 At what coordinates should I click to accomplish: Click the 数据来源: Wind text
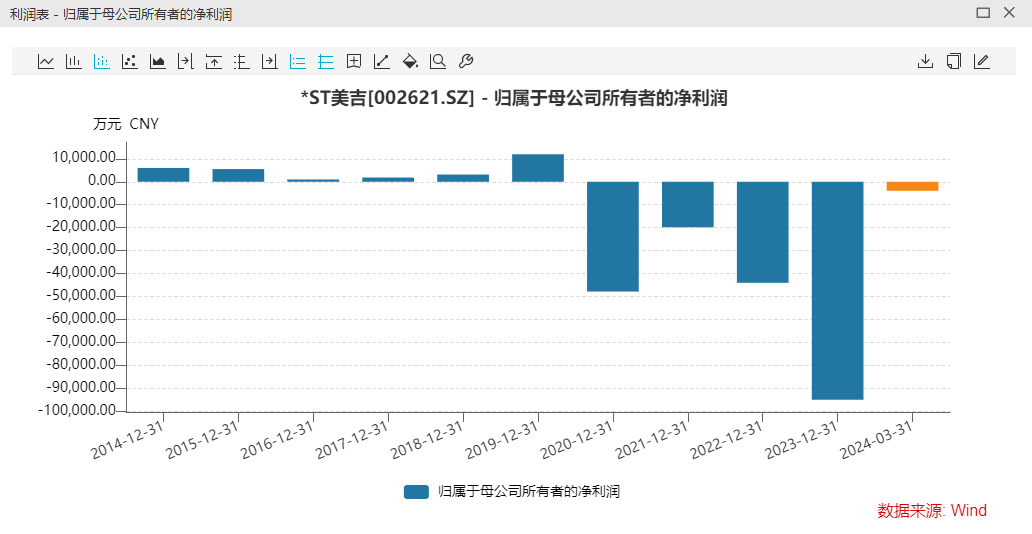pyautogui.click(x=932, y=510)
